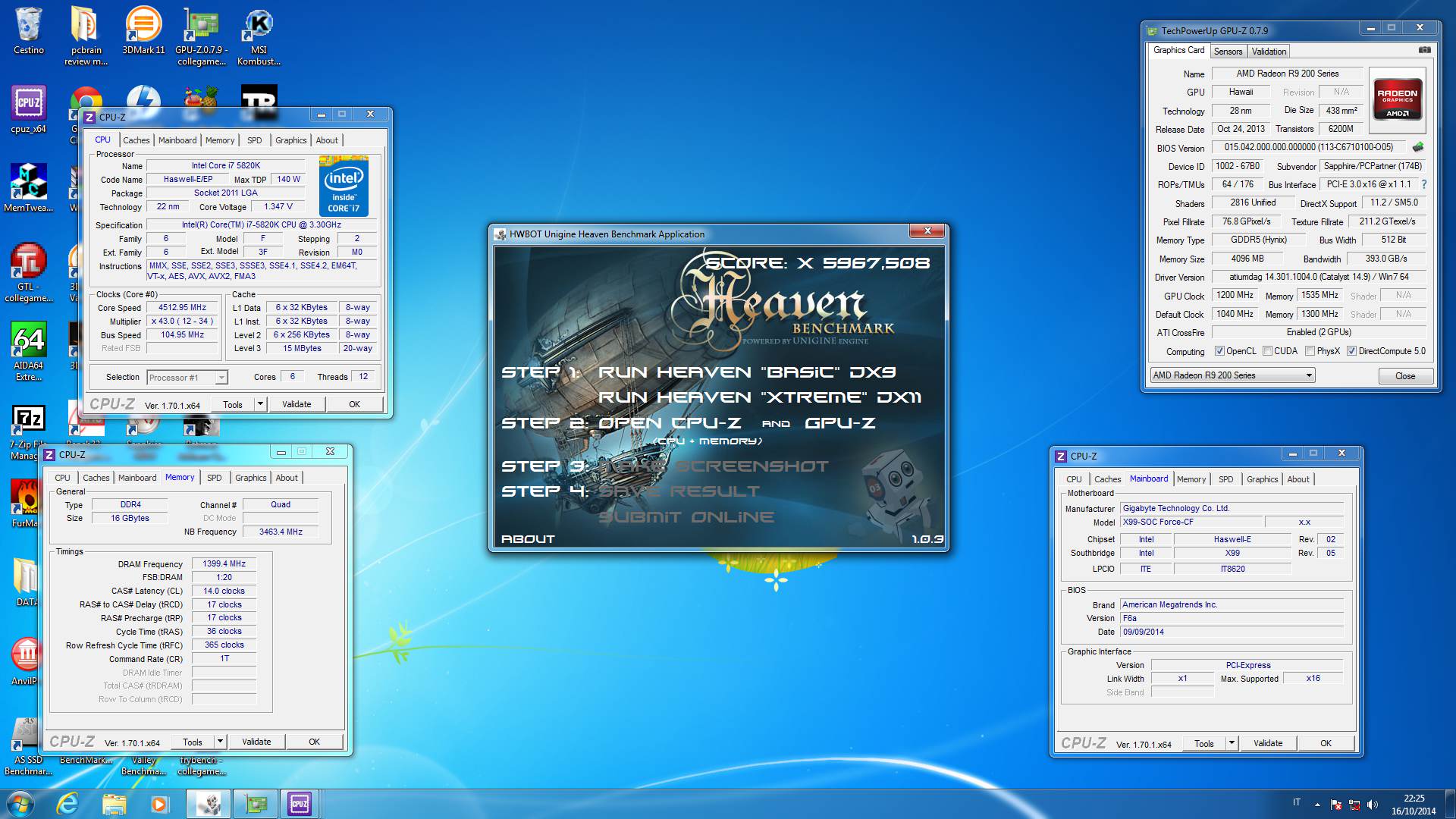Screen dimensions: 1456x819
Task: Click the Valley Benchmark desktop shortcut label
Action: click(x=143, y=766)
